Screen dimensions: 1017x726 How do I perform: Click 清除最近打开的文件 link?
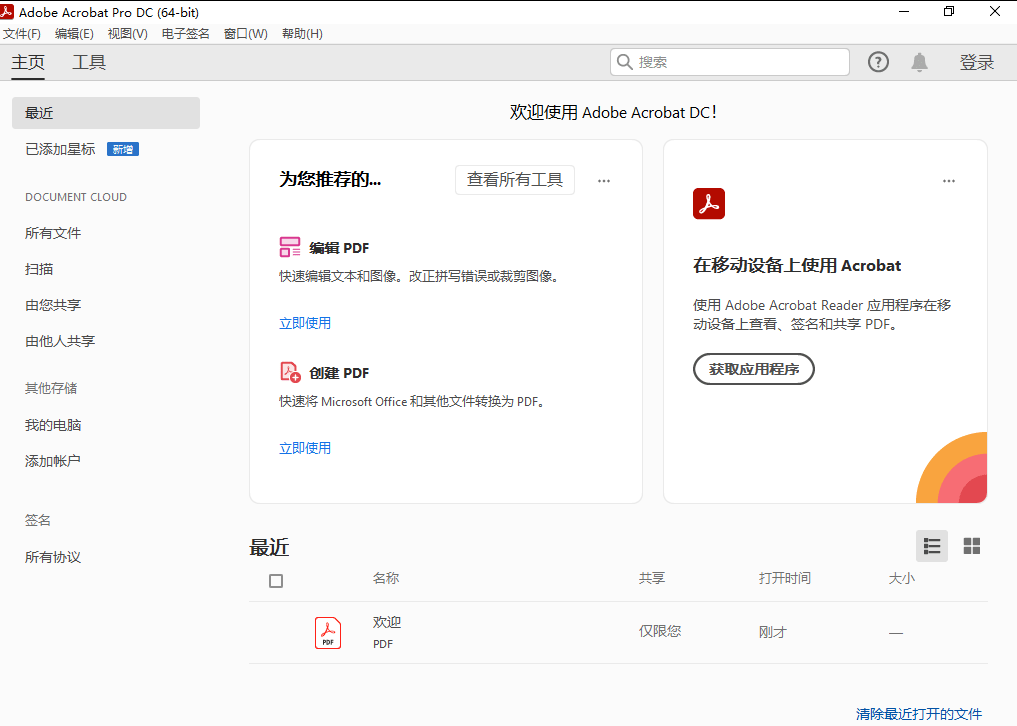pos(919,714)
